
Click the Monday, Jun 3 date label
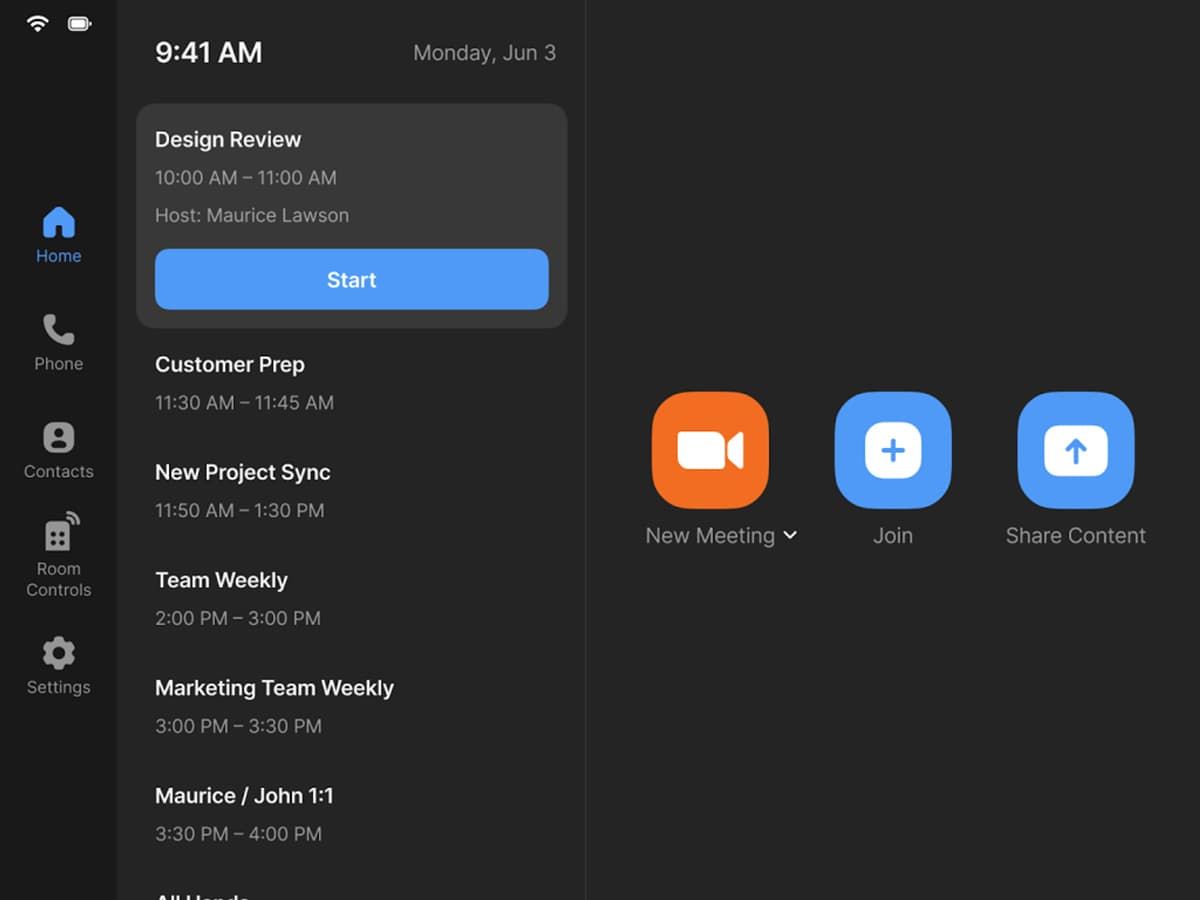pyautogui.click(x=484, y=53)
